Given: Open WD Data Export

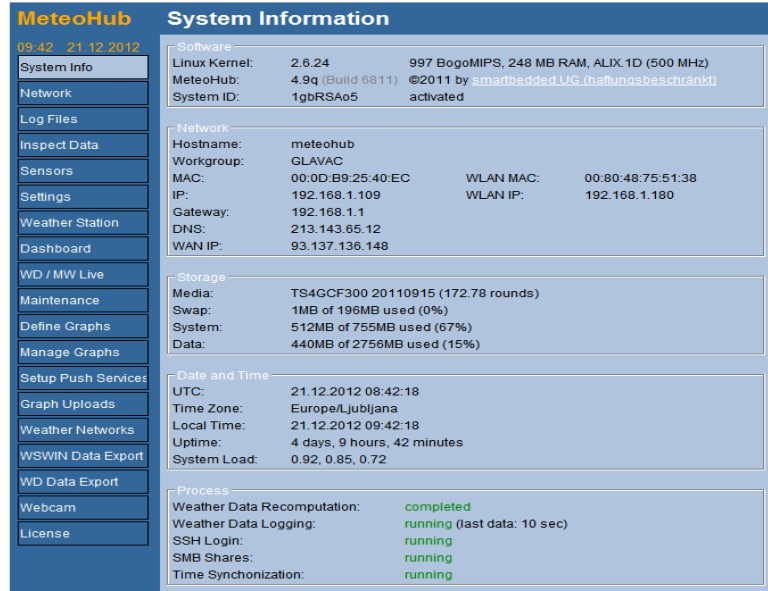Looking at the screenshot, I should pos(82,482).
